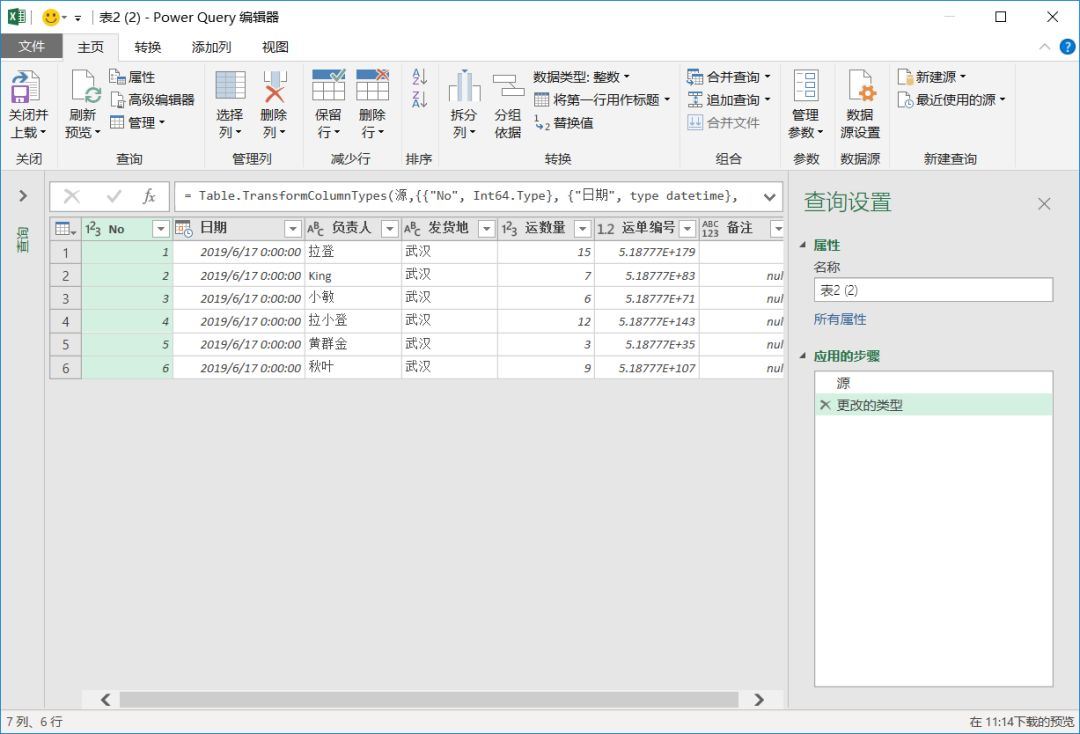Confirm formula with the checkmark icon

pyautogui.click(x=114, y=197)
